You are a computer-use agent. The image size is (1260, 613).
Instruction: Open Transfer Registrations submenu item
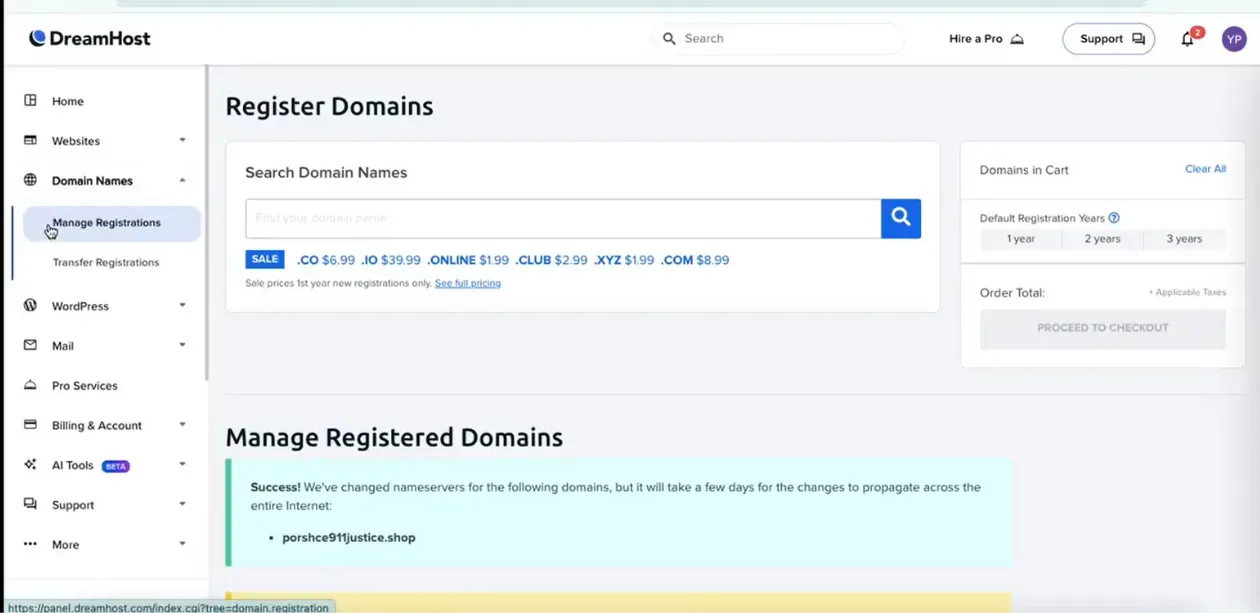coord(106,262)
